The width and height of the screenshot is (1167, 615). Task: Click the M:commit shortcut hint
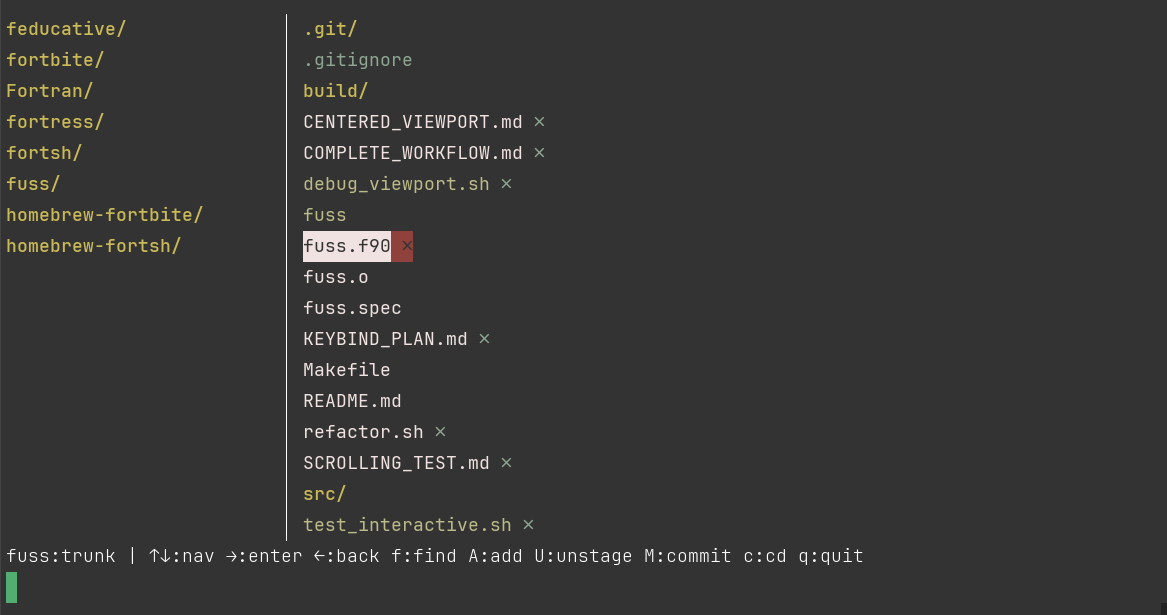[687, 556]
